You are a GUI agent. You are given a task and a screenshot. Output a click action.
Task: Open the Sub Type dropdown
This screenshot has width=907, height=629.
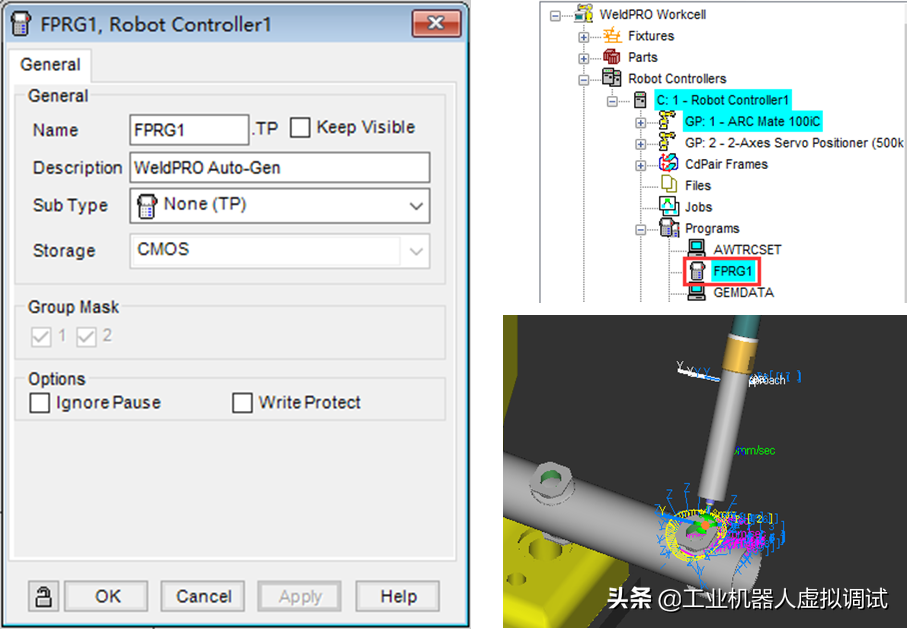tap(416, 206)
